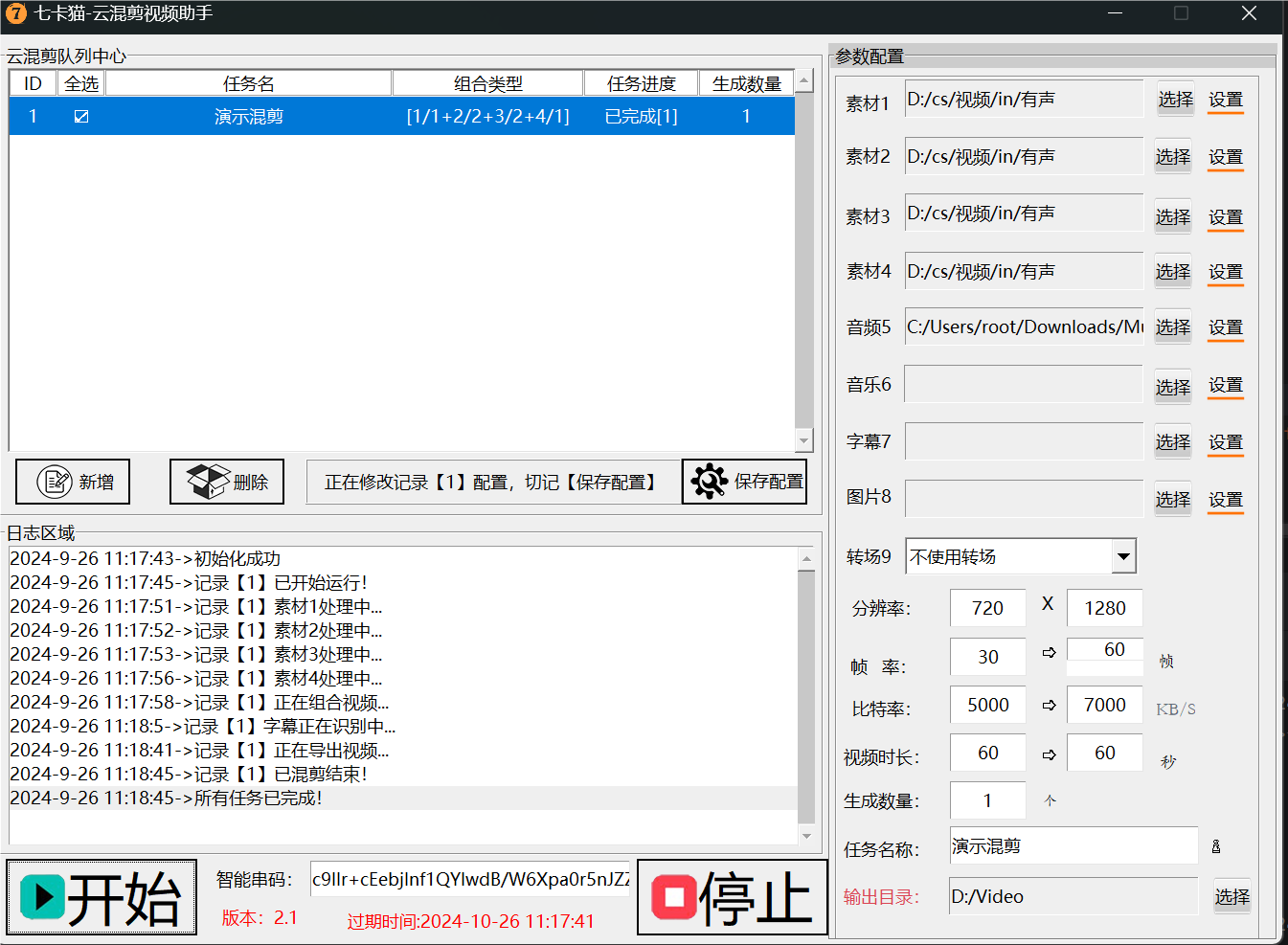Click the 开始 start button
This screenshot has height=945, width=1288.
(x=102, y=897)
